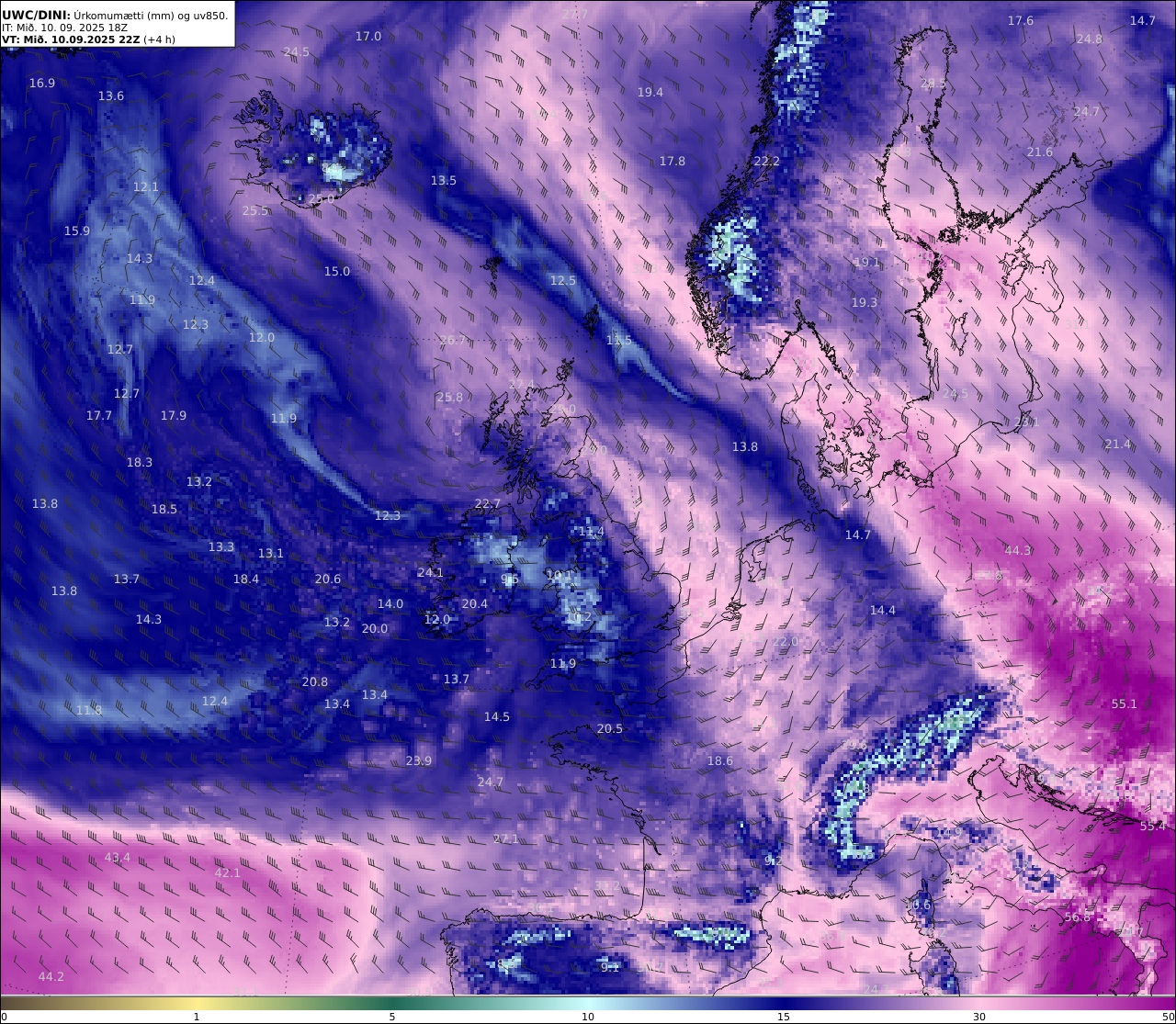
Task: Click the 56.8 value on the map
Action: coord(1078,917)
